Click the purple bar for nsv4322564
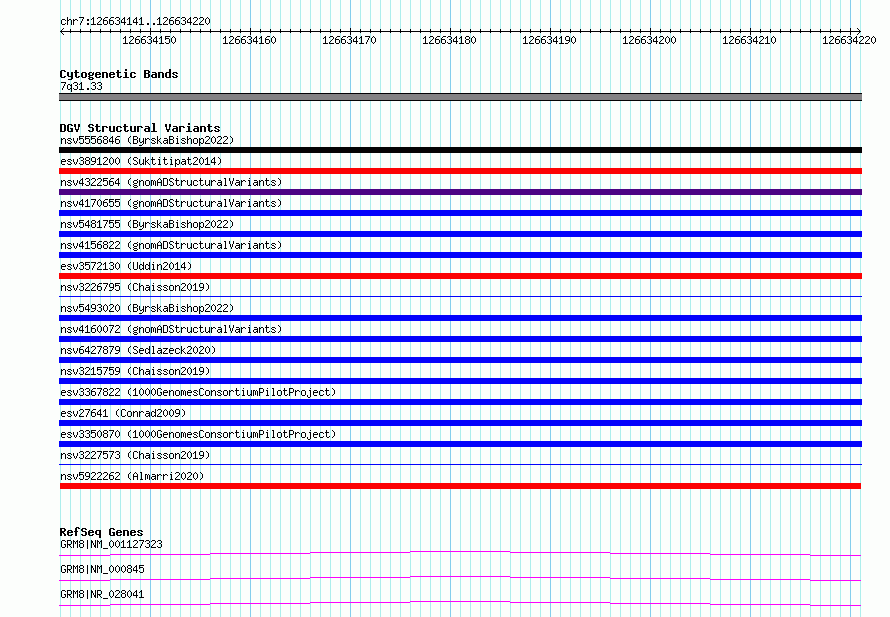890x617 pixels. 460,192
